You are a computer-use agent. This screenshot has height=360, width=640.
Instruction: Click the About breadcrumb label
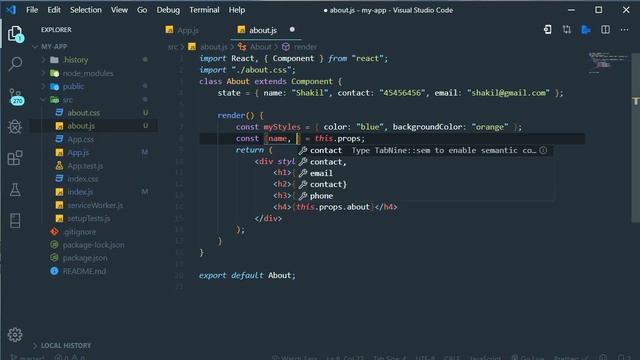click(x=261, y=47)
